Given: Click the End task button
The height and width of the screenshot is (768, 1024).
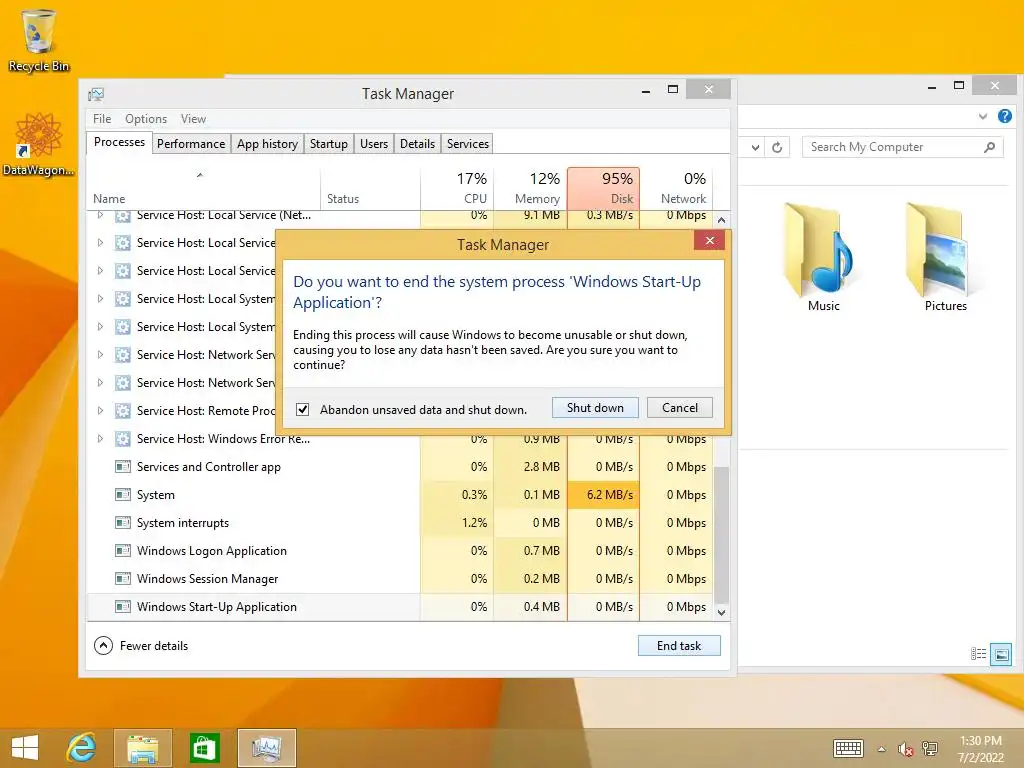Looking at the screenshot, I should coord(679,646).
